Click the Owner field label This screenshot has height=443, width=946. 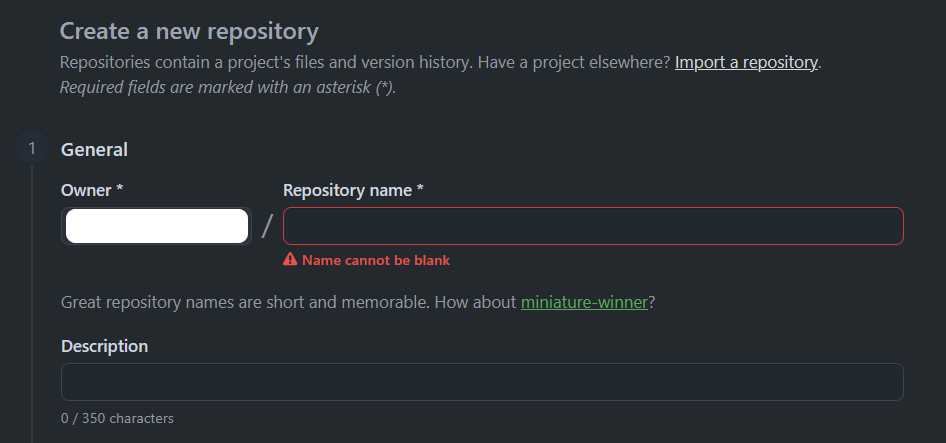point(92,191)
